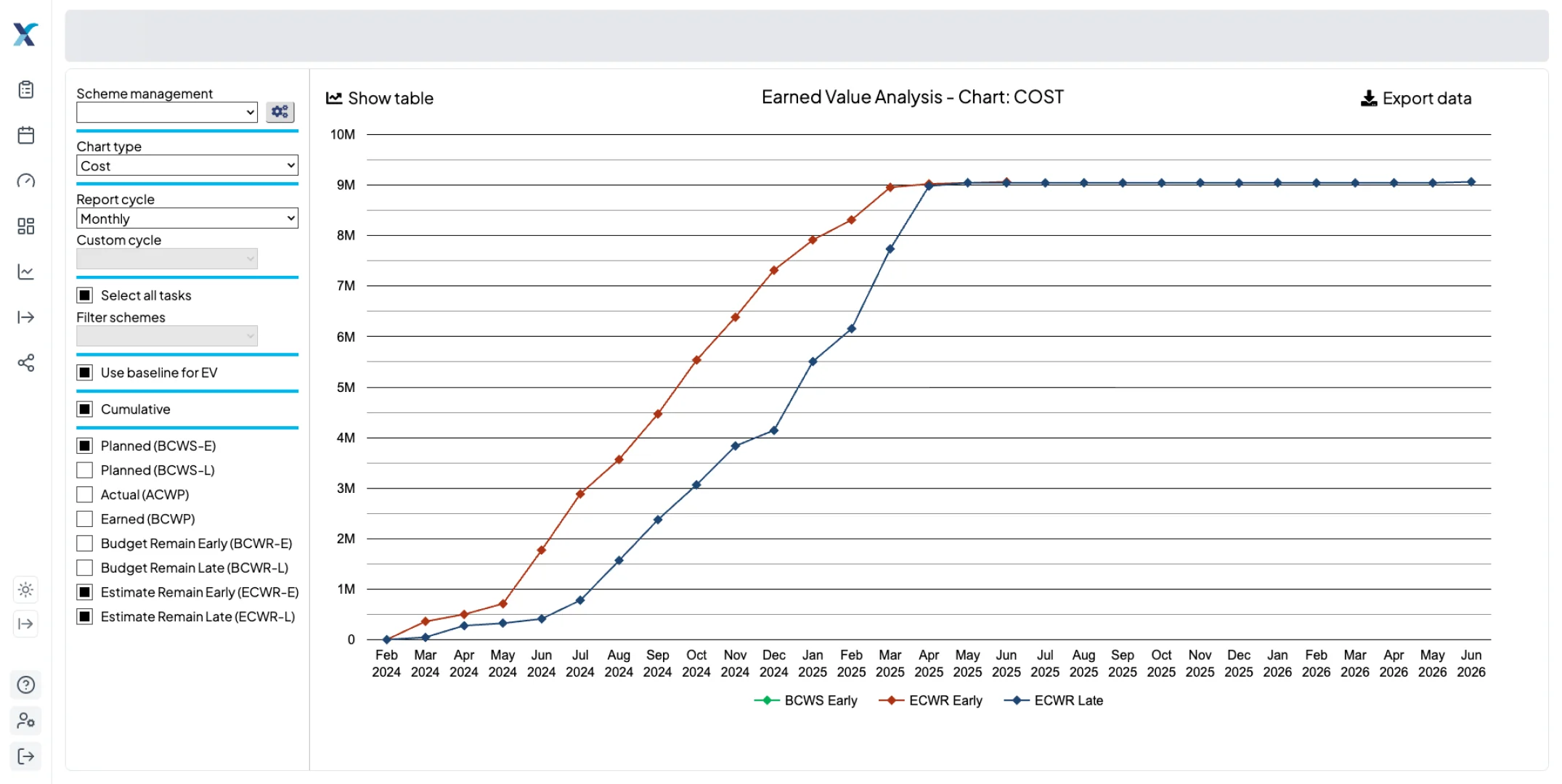Viewport: 1562px width, 784px height.
Task: Open the Report cycle dropdown
Action: coord(187,219)
